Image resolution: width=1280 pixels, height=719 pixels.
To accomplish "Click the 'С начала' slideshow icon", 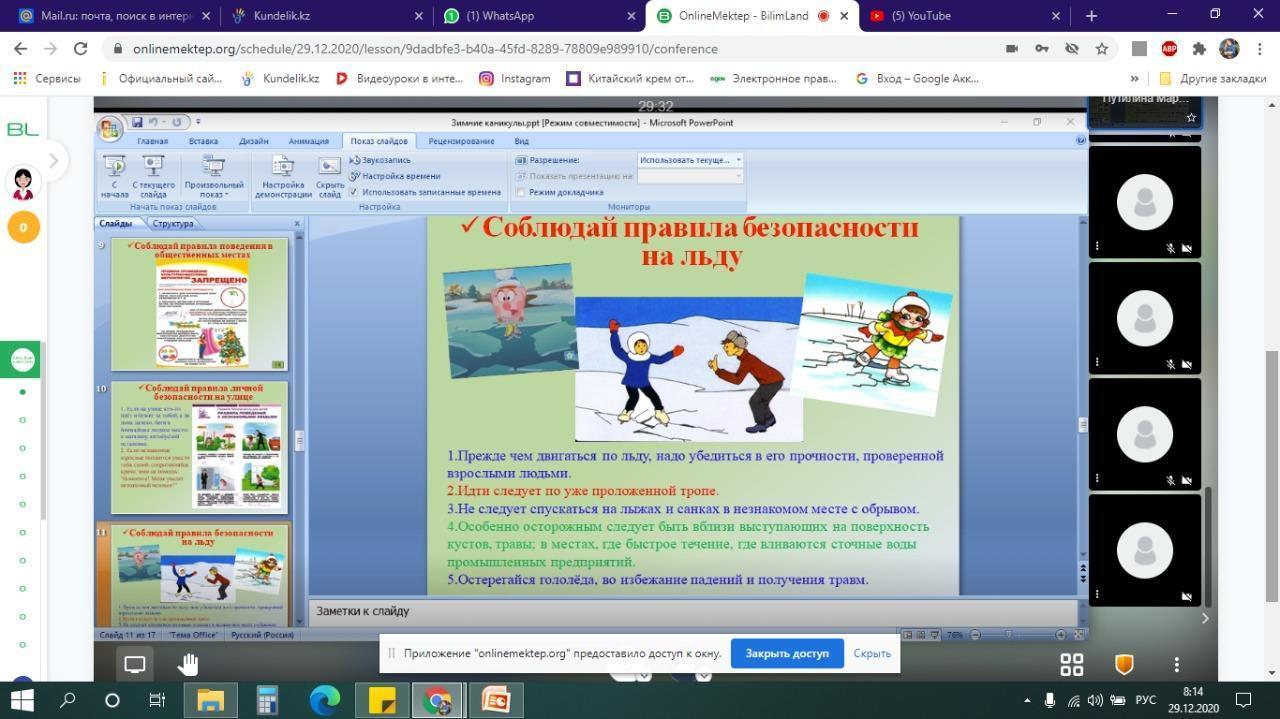I will click(115, 176).
